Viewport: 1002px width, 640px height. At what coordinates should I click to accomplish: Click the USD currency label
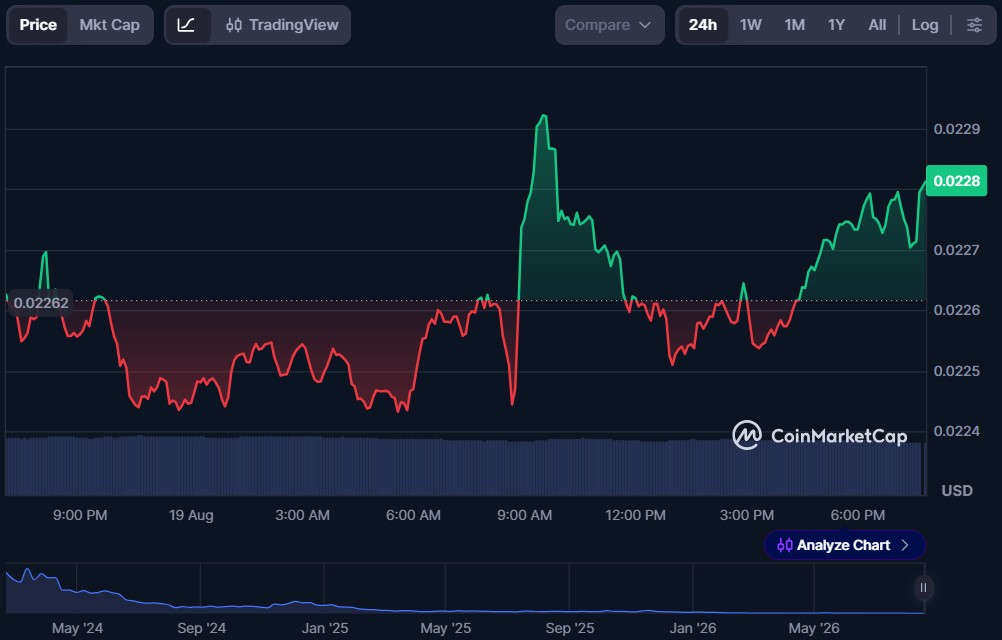(957, 491)
